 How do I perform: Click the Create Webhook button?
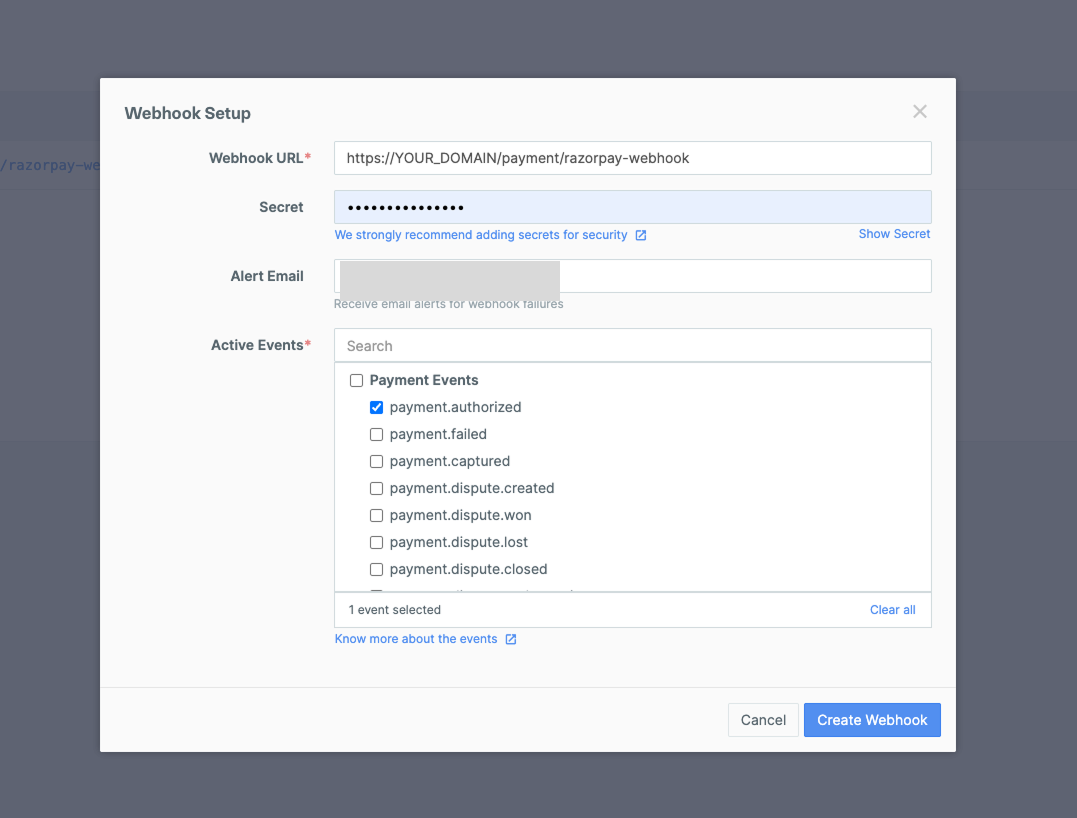[872, 720]
